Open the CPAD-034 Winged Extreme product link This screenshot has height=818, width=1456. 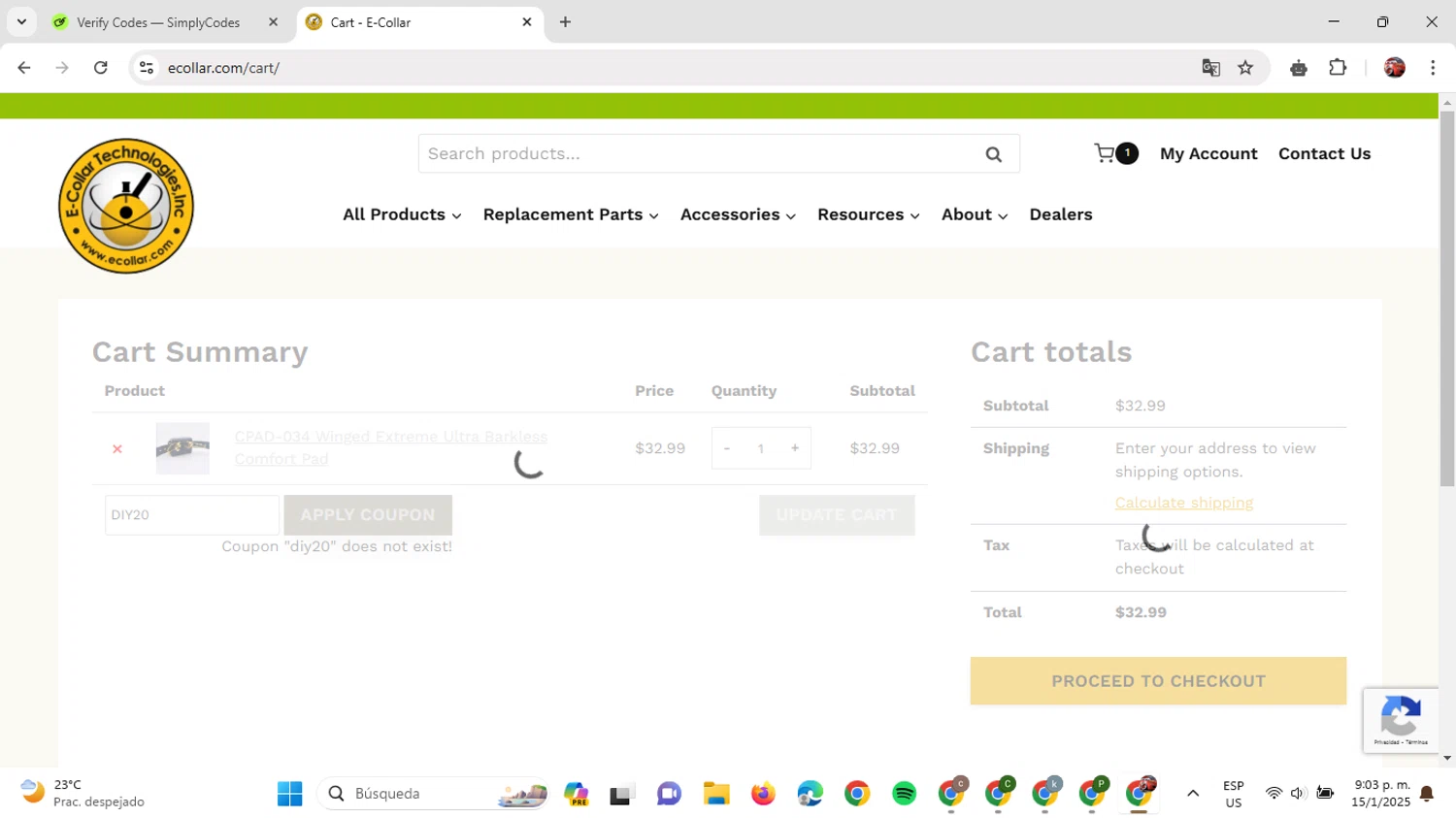391,447
